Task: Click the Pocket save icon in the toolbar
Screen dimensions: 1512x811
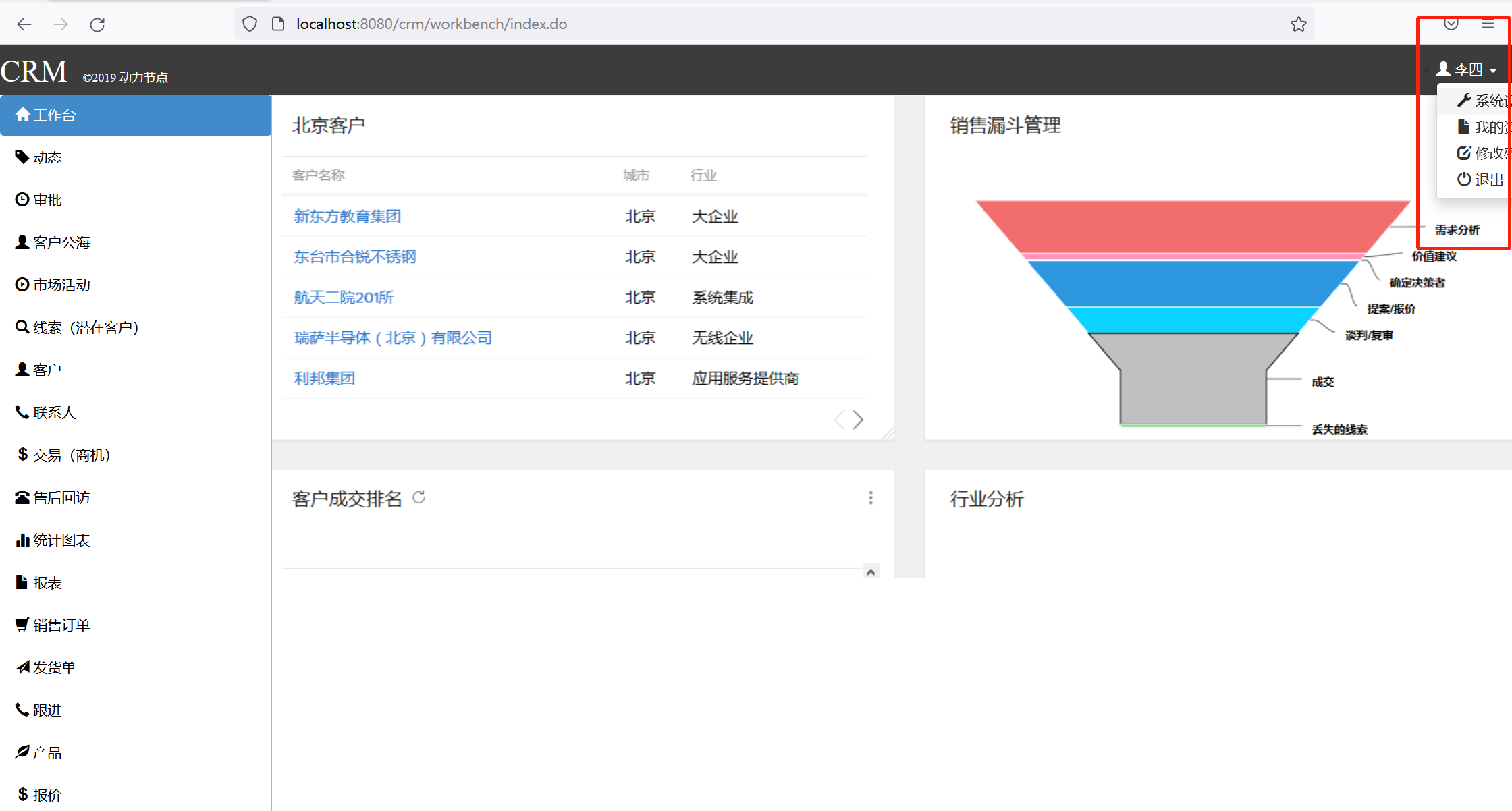Action: click(x=1451, y=24)
